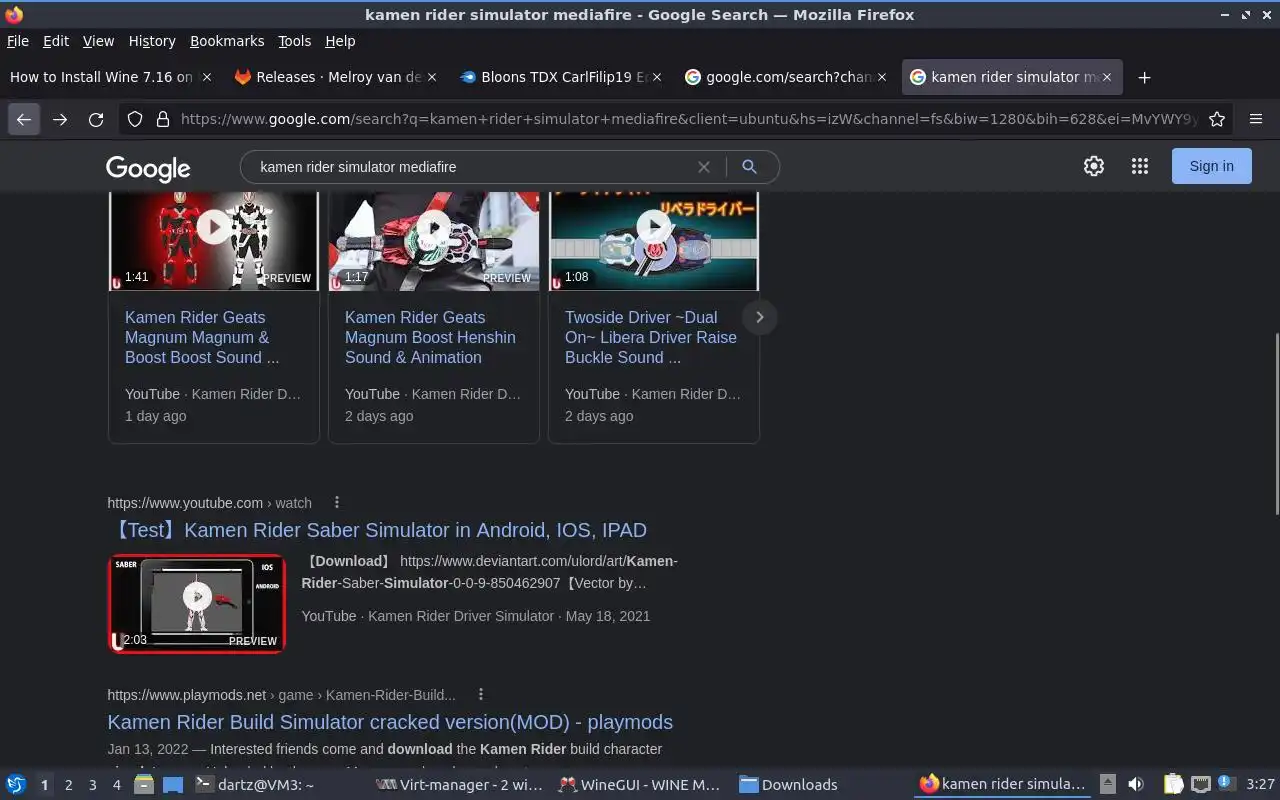
Task: Expand hidden tray icons arrow in taskbar
Action: (1107, 785)
